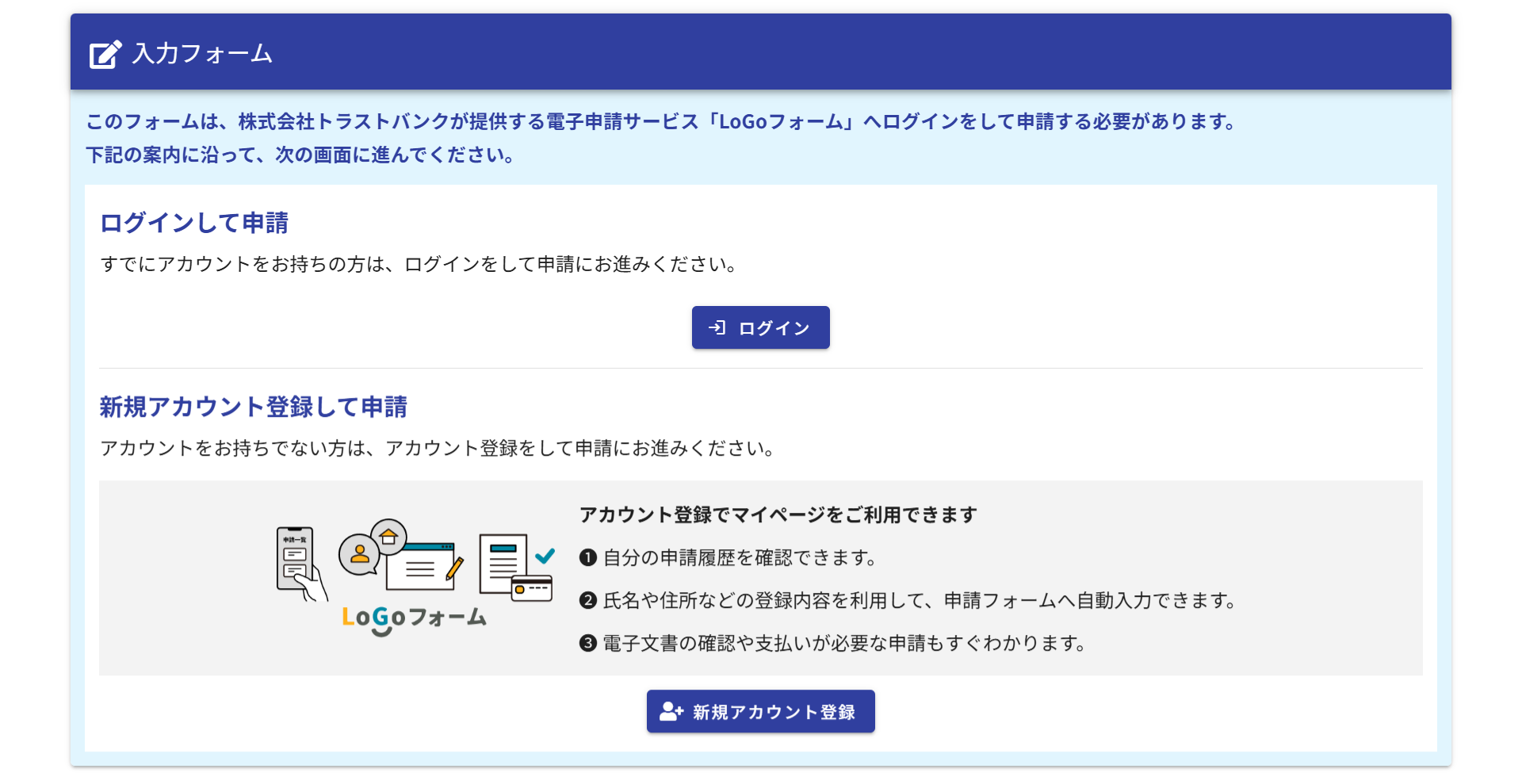Image resolution: width=1522 pixels, height=784 pixels.
Task: Click the アカウント登録でマイページ heading text
Action: coord(778,514)
